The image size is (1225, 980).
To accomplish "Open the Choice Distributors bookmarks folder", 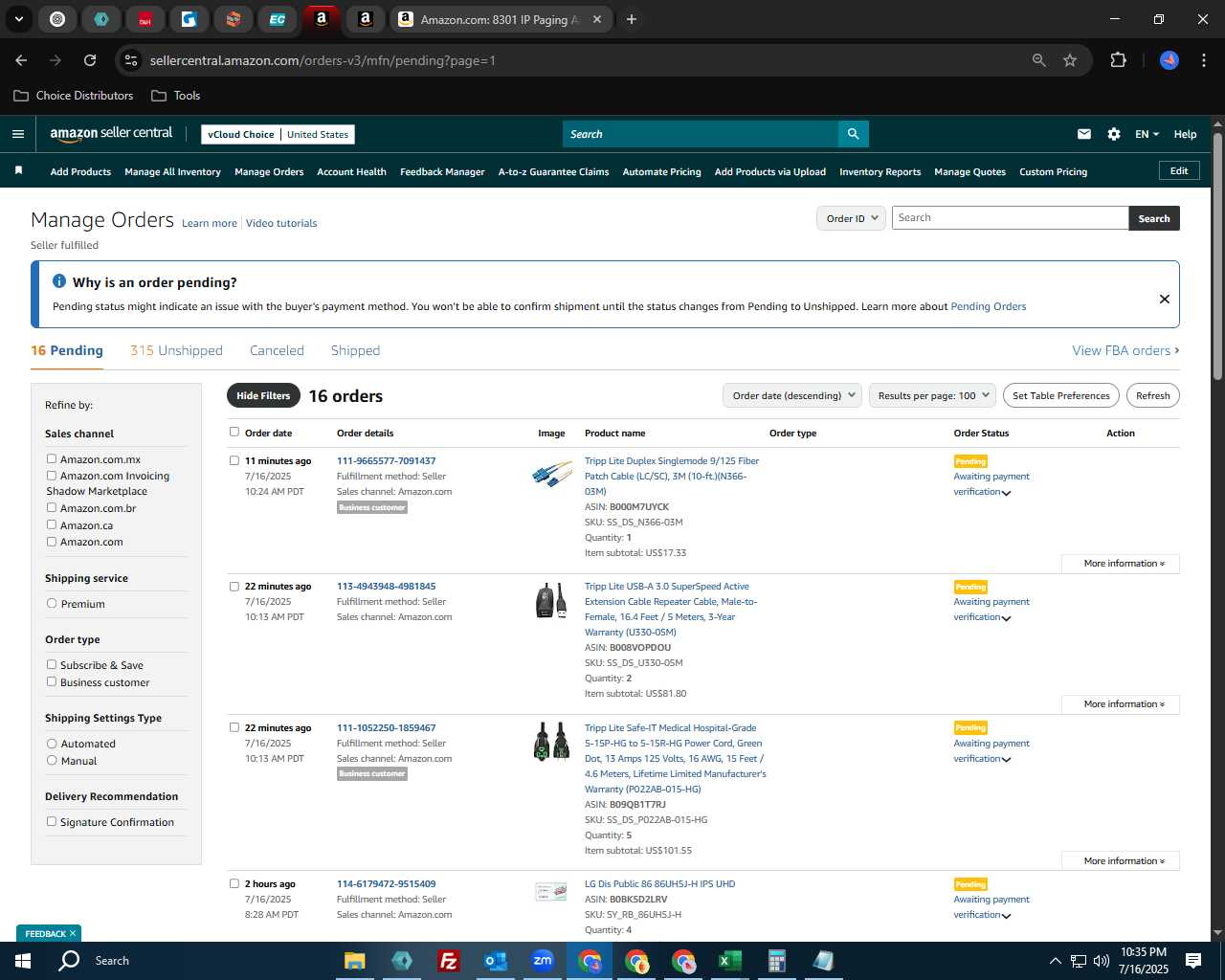I will point(74,96).
